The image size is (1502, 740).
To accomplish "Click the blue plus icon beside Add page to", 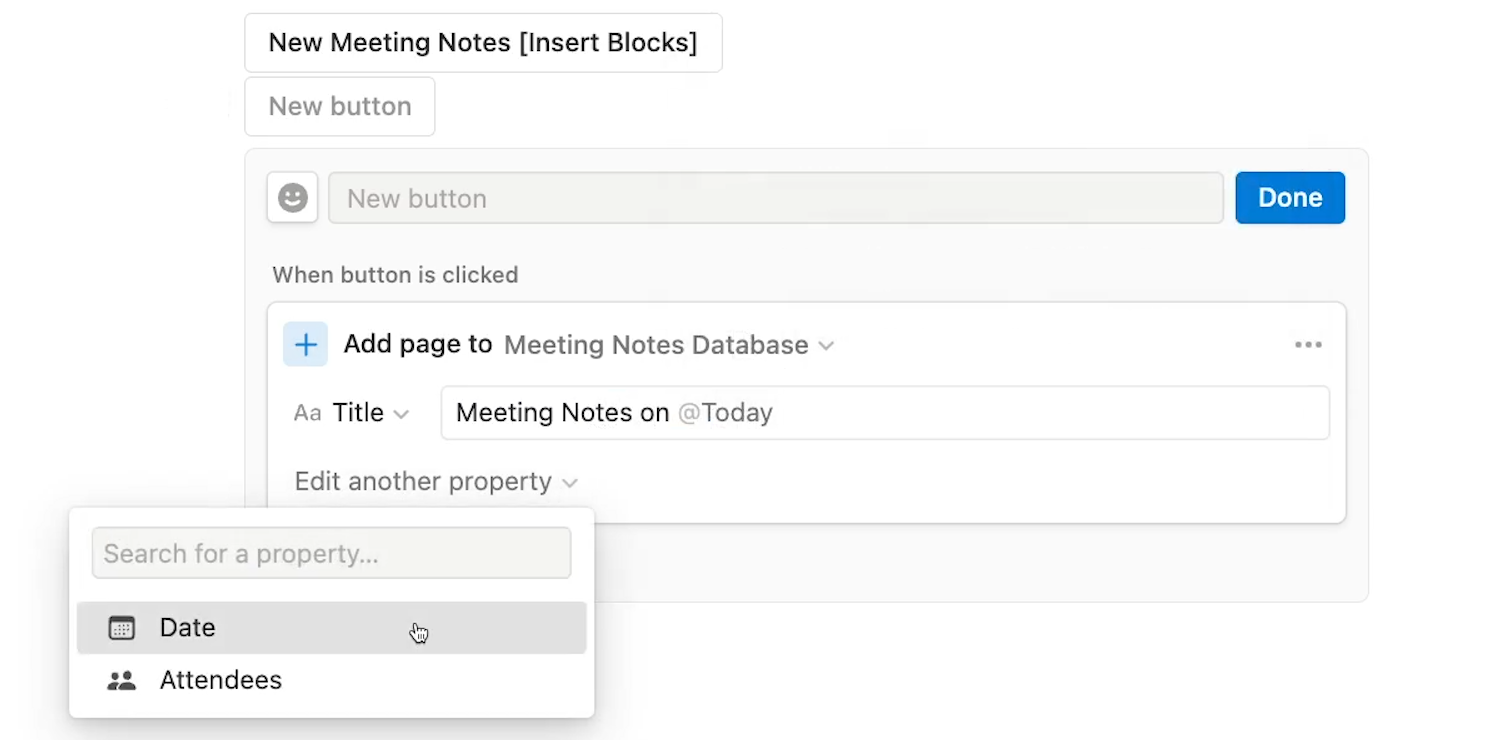I will pyautogui.click(x=305, y=344).
